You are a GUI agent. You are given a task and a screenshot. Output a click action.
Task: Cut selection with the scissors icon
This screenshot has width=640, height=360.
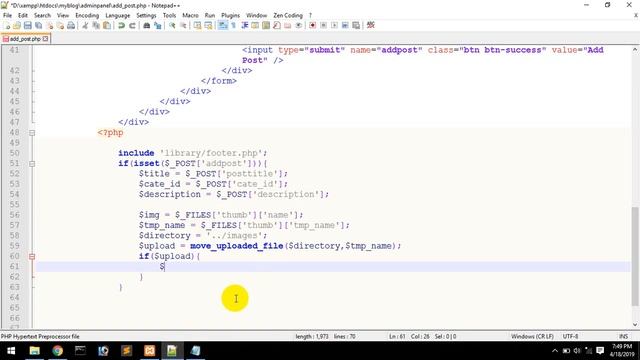tap(85, 25)
